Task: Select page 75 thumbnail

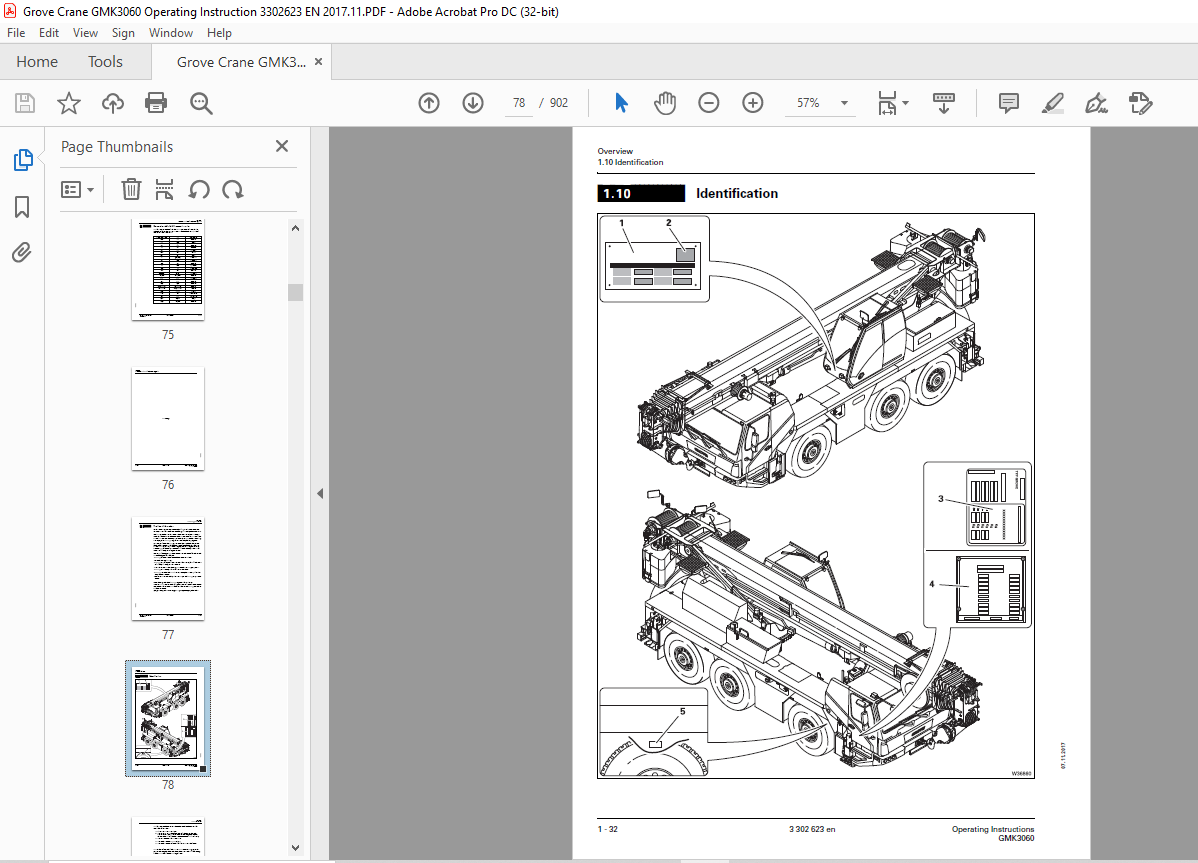Action: pos(168,269)
